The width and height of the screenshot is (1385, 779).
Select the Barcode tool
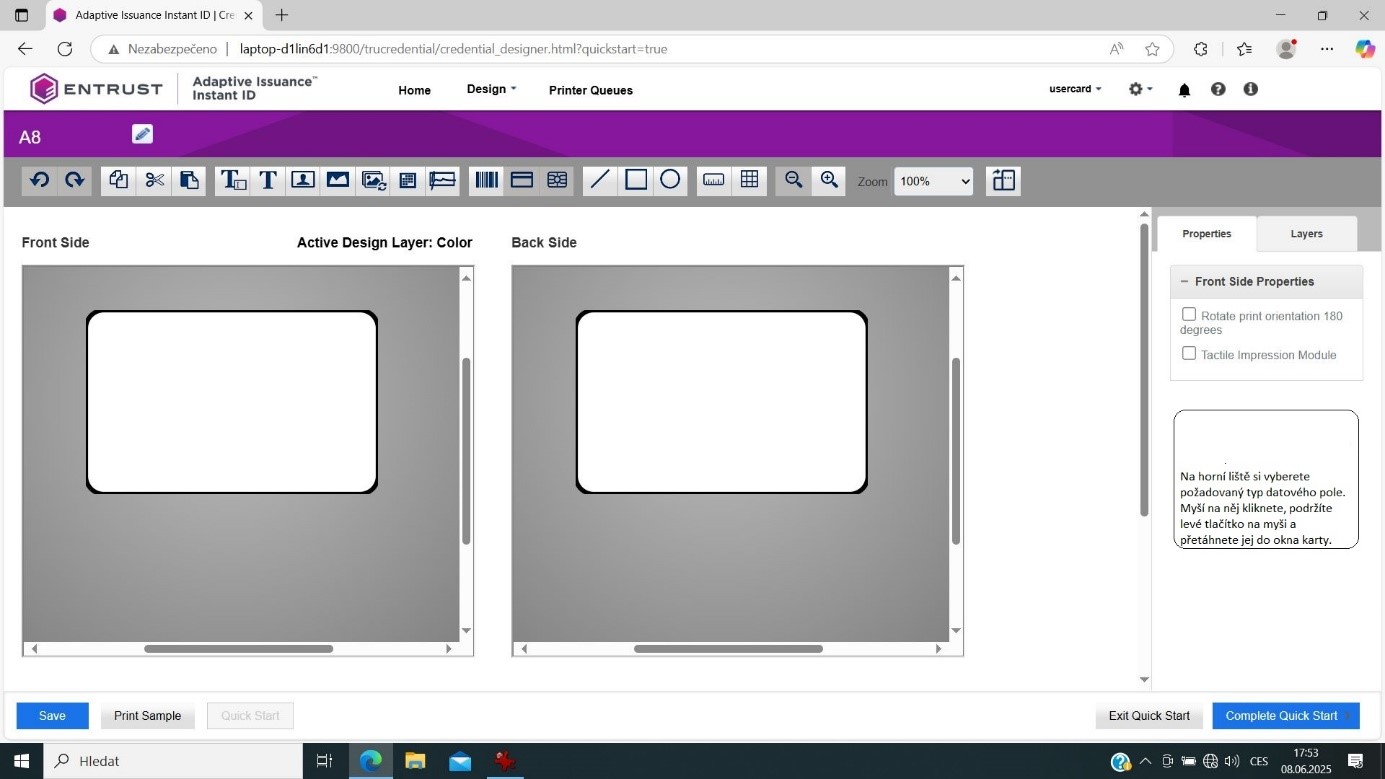pyautogui.click(x=486, y=180)
